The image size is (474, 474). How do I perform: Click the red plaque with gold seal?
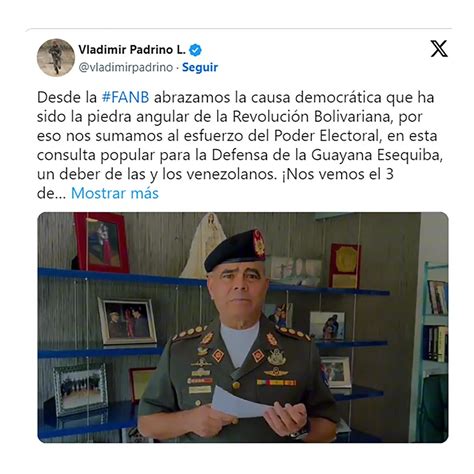[x=345, y=265]
